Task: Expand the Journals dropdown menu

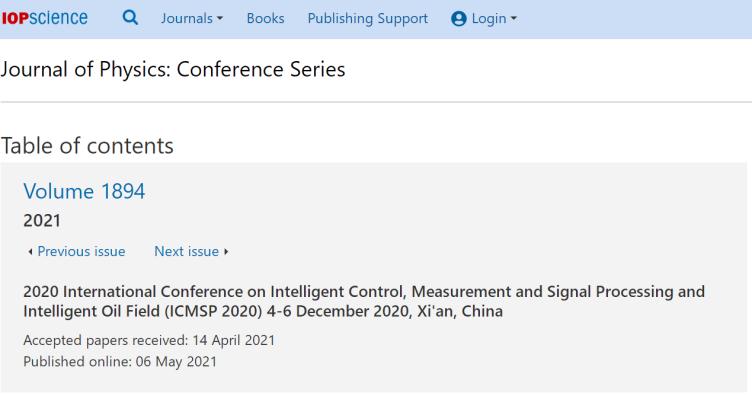Action: pyautogui.click(x=192, y=18)
